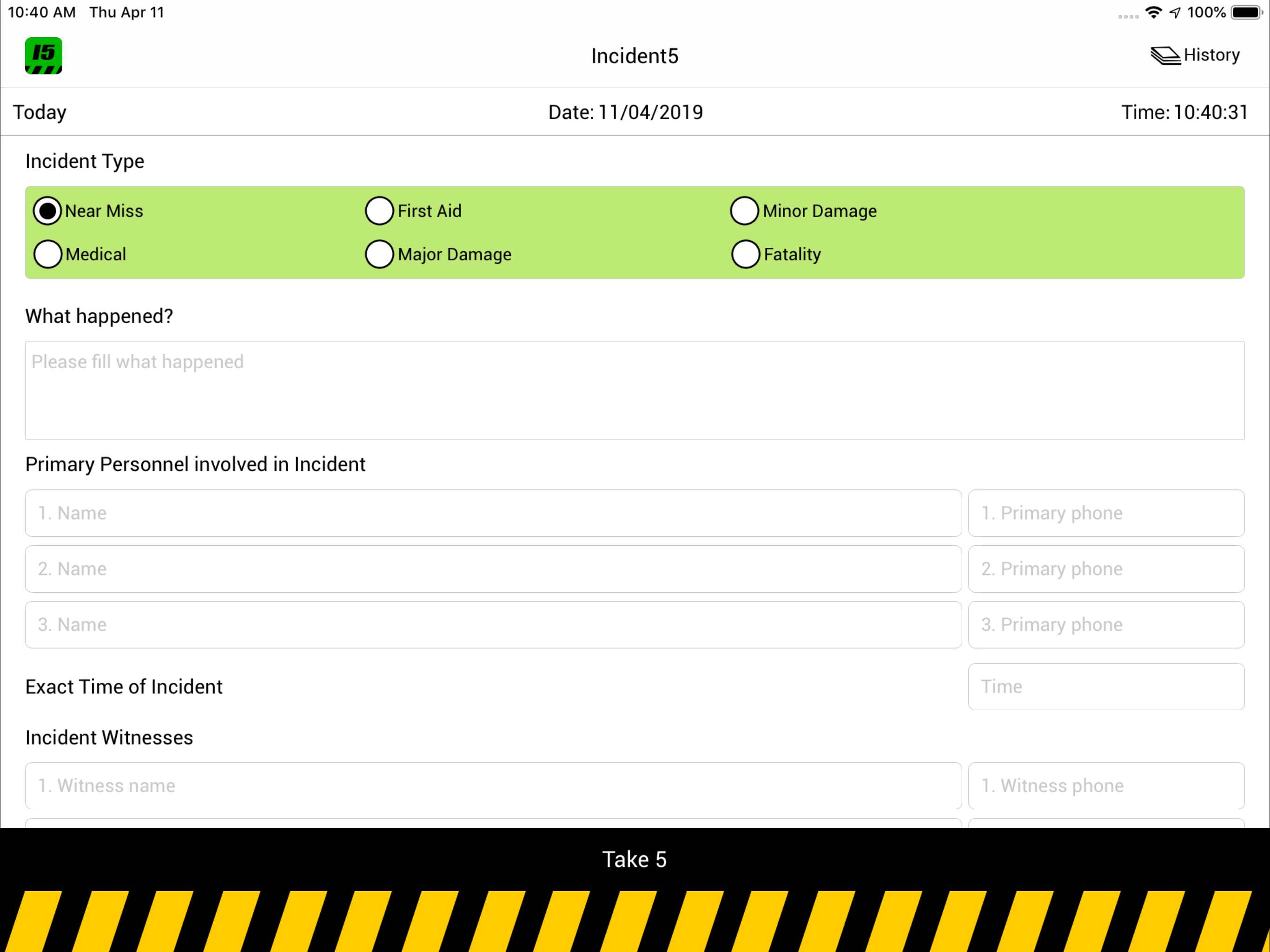Select Minor Damage radio option
Screen dimensions: 1270x952
(x=744, y=211)
